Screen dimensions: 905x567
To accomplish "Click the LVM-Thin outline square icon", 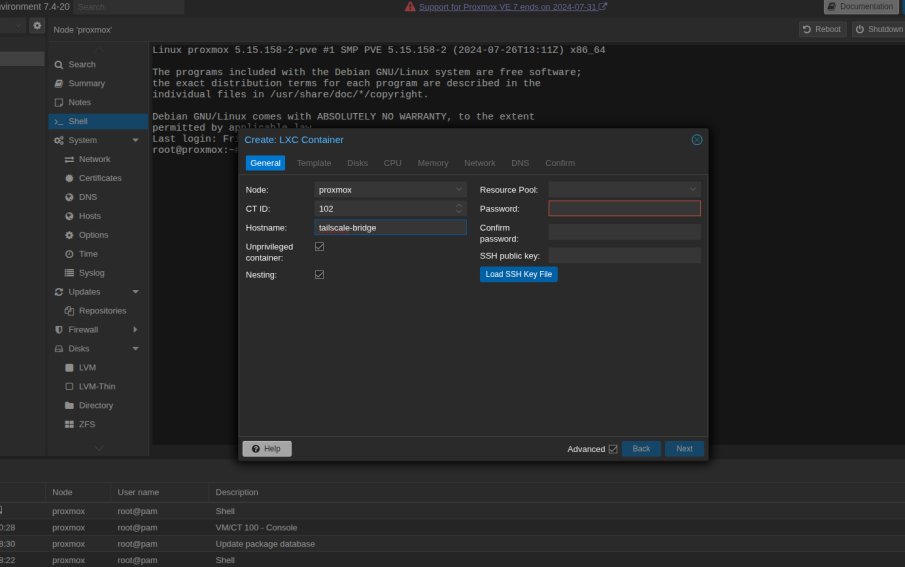I will [x=69, y=386].
